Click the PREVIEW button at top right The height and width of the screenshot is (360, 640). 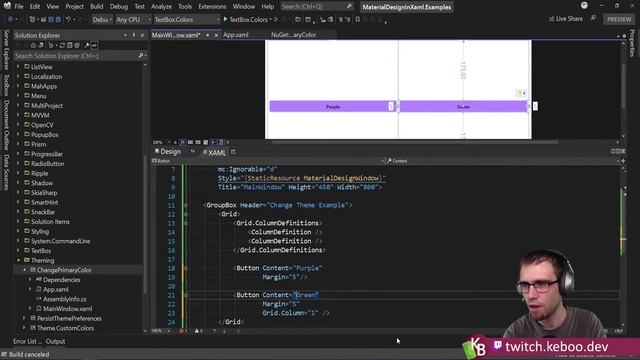619,19
